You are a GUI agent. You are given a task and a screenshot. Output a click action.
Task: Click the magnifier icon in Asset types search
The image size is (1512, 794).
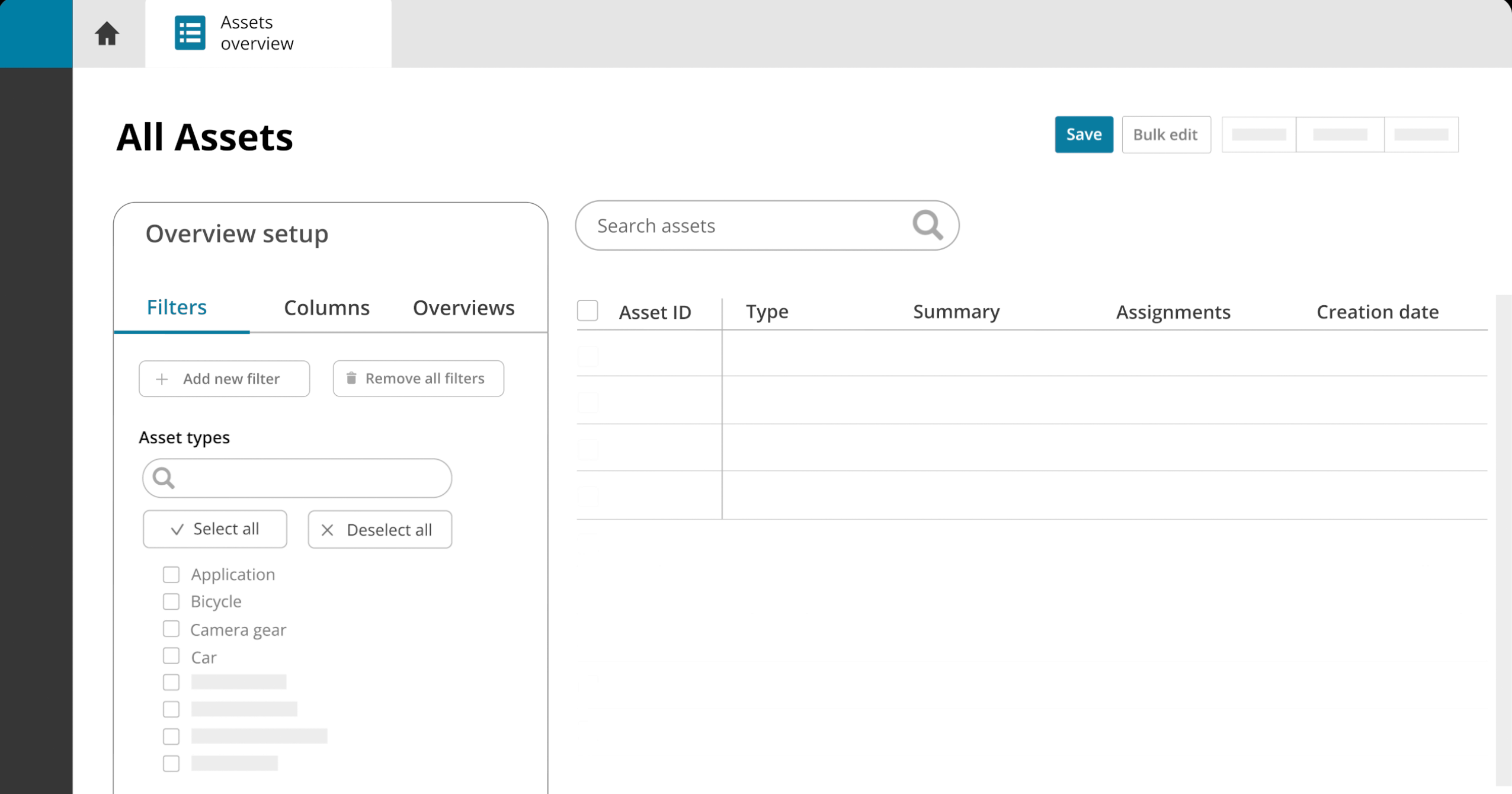pyautogui.click(x=164, y=478)
